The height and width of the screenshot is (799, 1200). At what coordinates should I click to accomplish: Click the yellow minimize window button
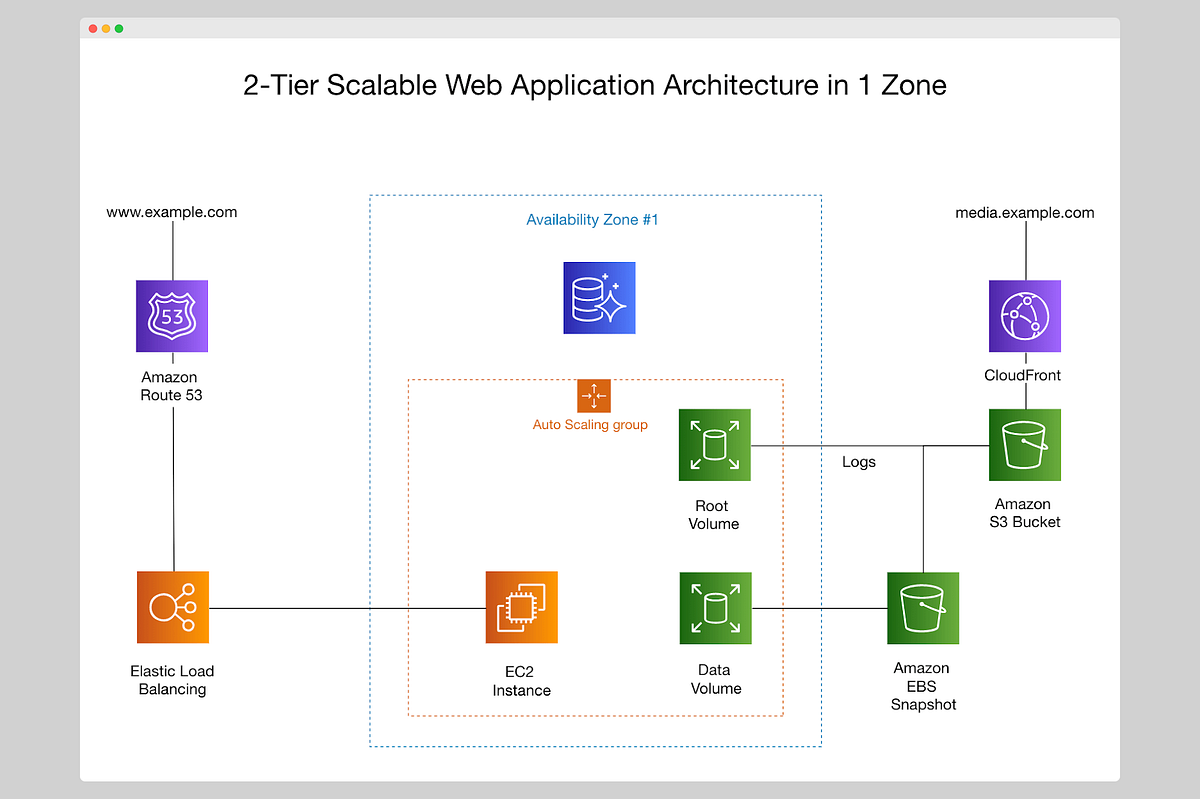[107, 28]
